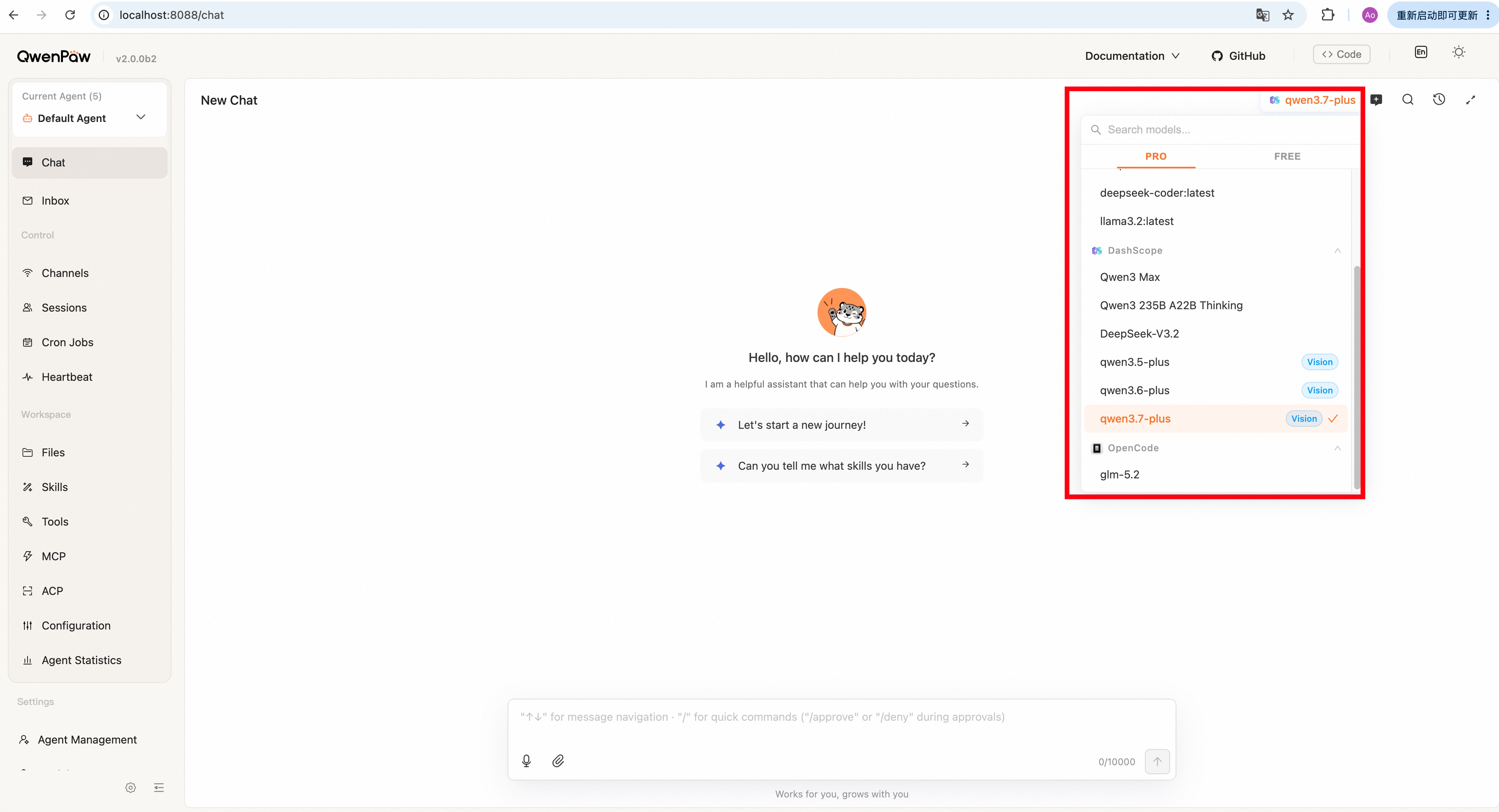The height and width of the screenshot is (812, 1499).
Task: Open the Chat page in sidebar
Action: pyautogui.click(x=90, y=163)
